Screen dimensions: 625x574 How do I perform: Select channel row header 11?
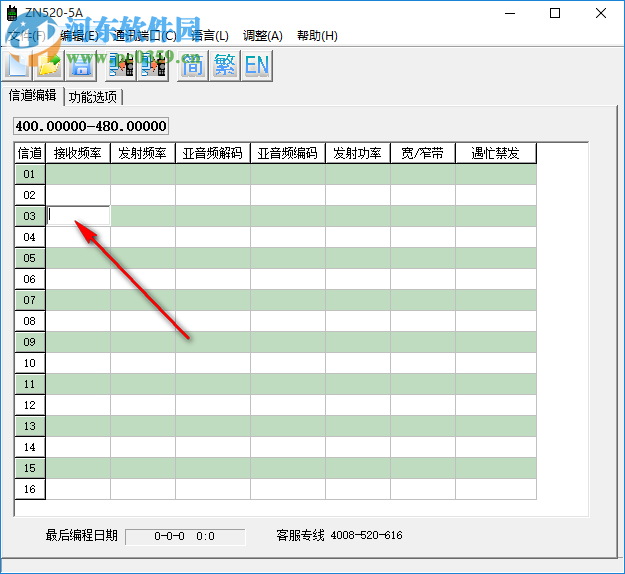(29, 384)
